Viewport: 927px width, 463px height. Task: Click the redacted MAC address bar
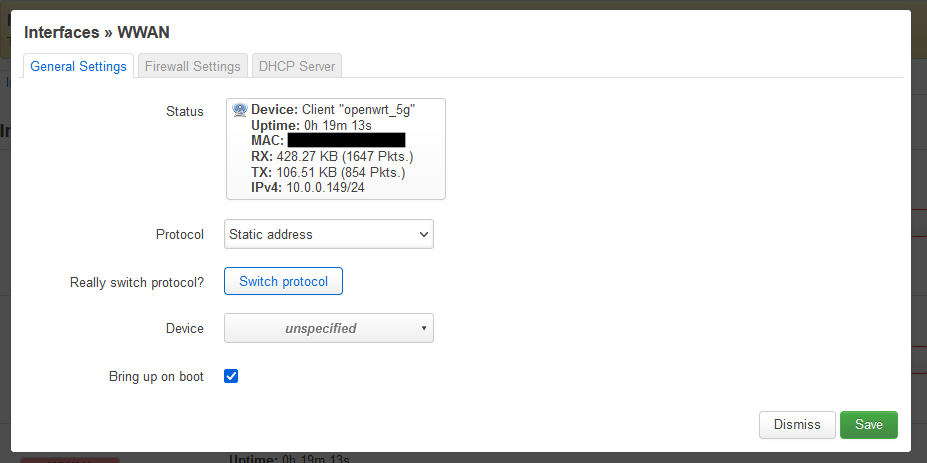[x=345, y=141]
